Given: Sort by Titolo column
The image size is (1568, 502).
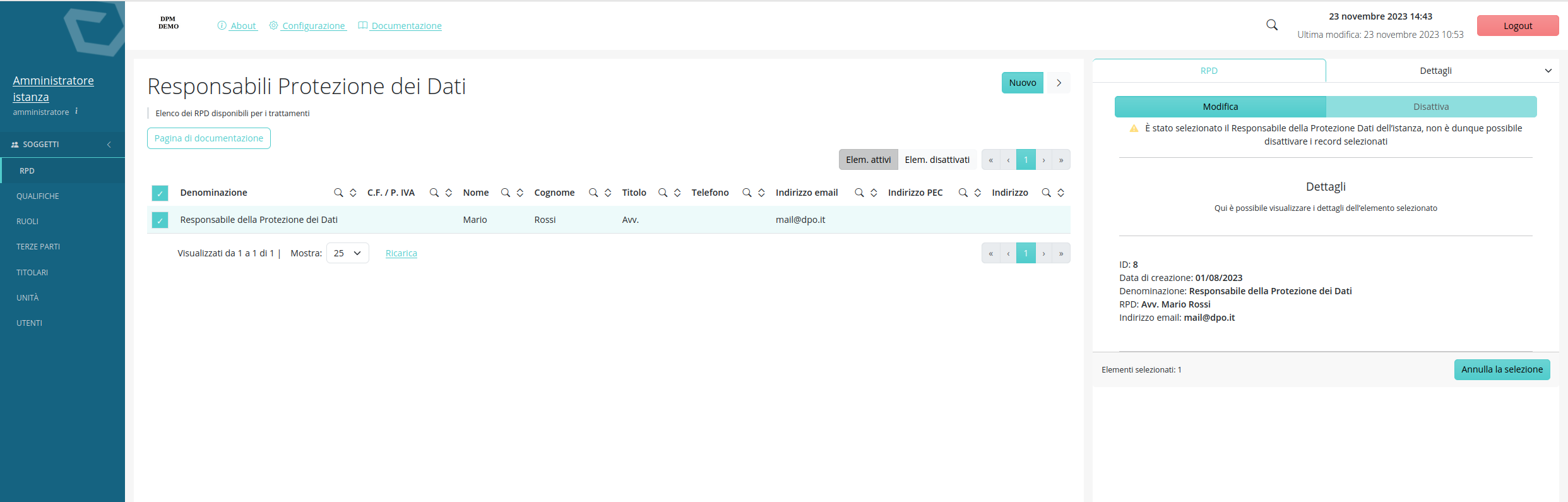Looking at the screenshot, I should 677,193.
